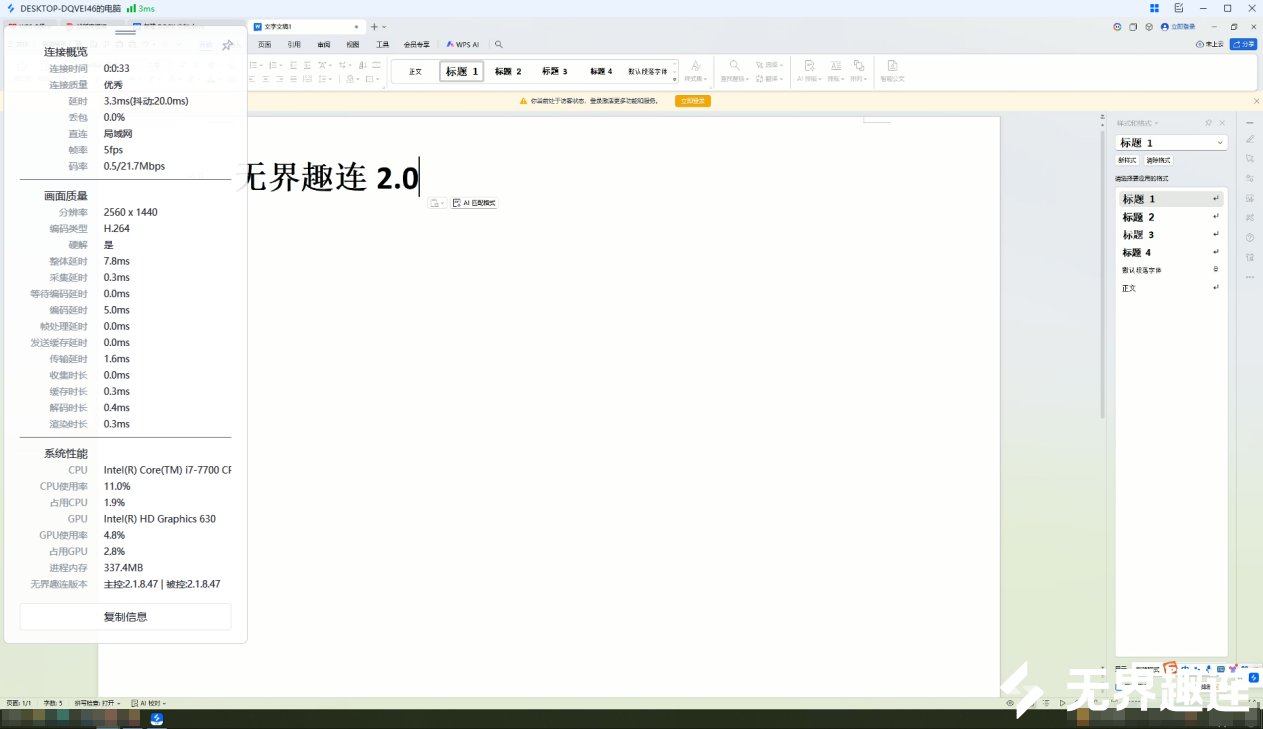Click the 查找替换 find icon
Viewport: 1263px width, 729px height.
[x=733, y=68]
